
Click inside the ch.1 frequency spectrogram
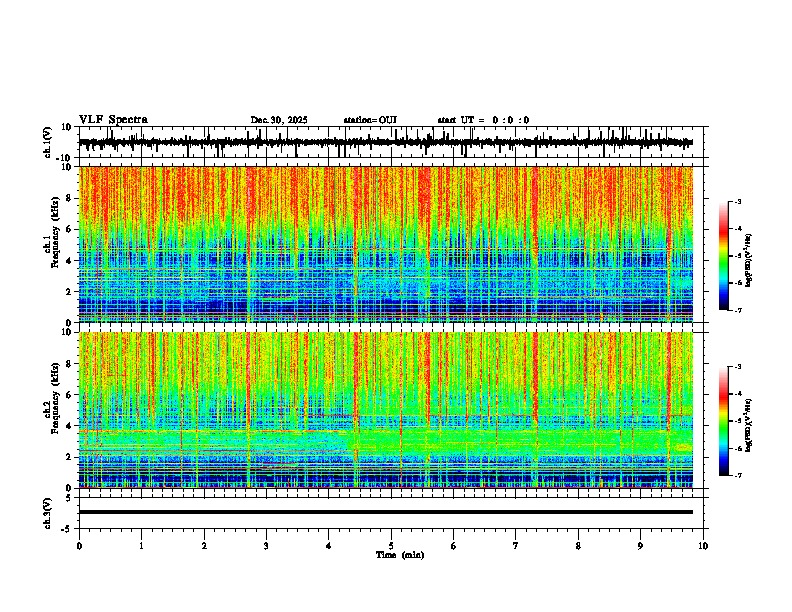coord(386,244)
